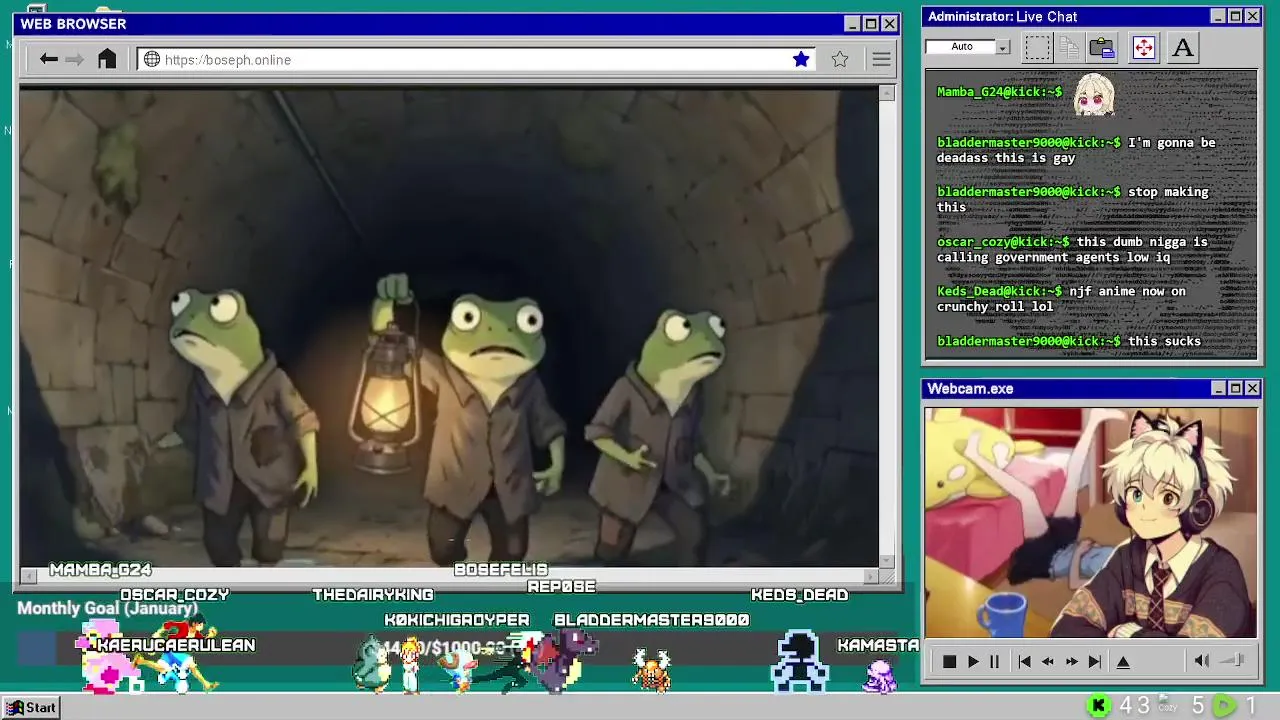Stop playback in Webcam.exe
This screenshot has width=1280, height=720.
949,662
